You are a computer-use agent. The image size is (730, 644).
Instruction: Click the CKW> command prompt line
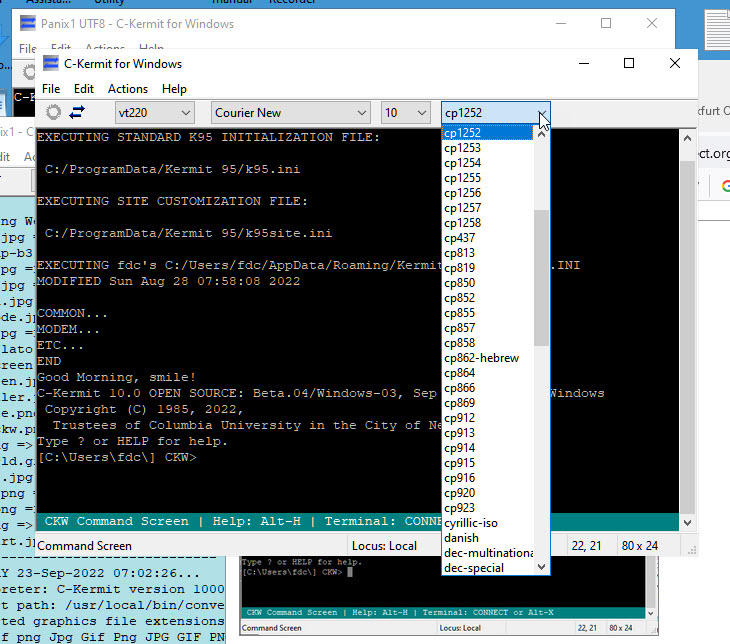(x=117, y=457)
